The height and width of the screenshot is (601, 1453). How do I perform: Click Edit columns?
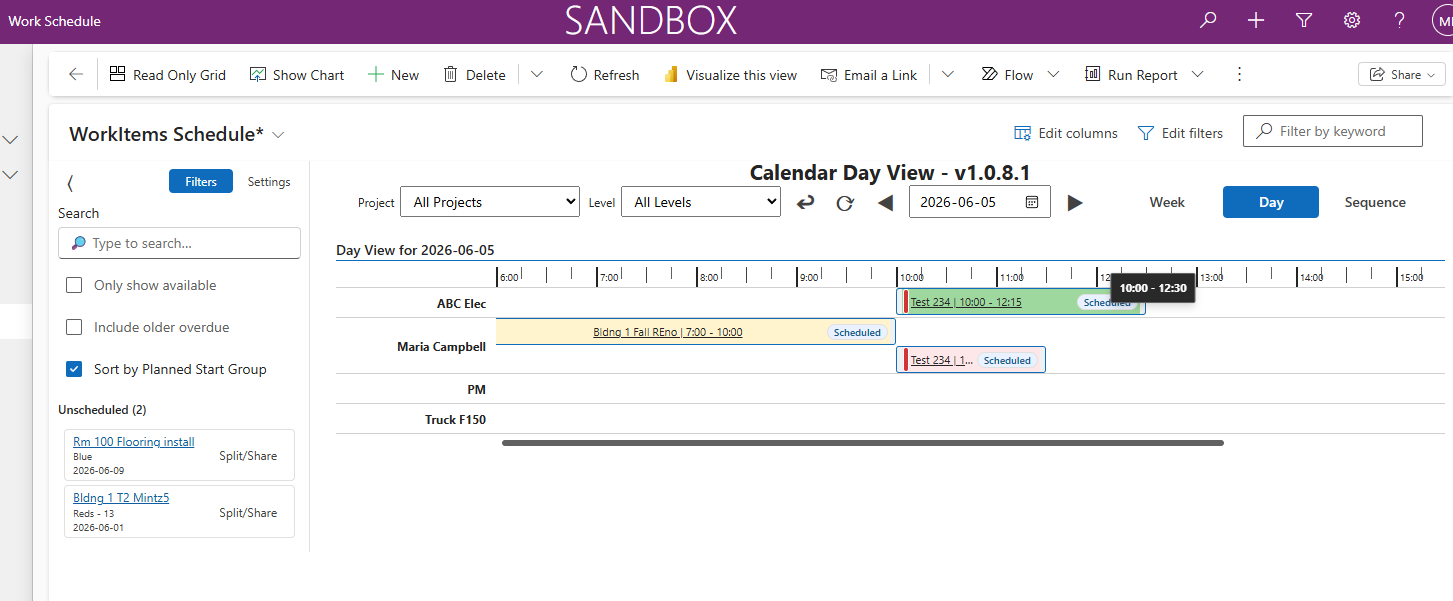point(1066,133)
